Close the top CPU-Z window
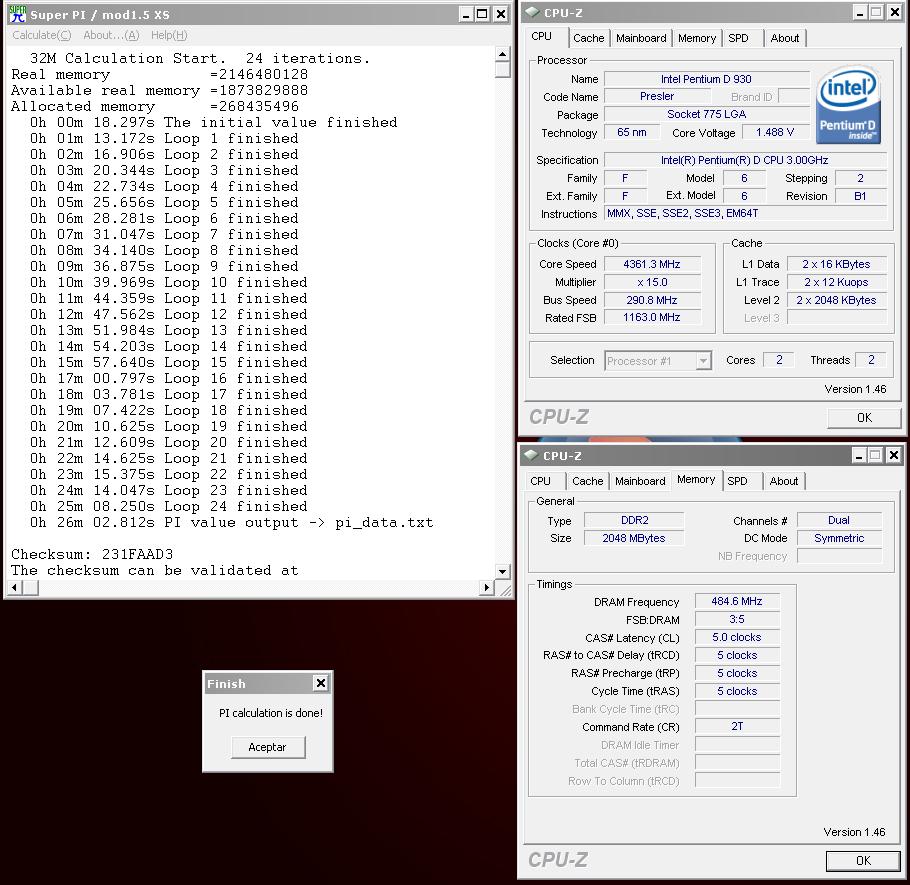910x885 pixels. (x=894, y=12)
